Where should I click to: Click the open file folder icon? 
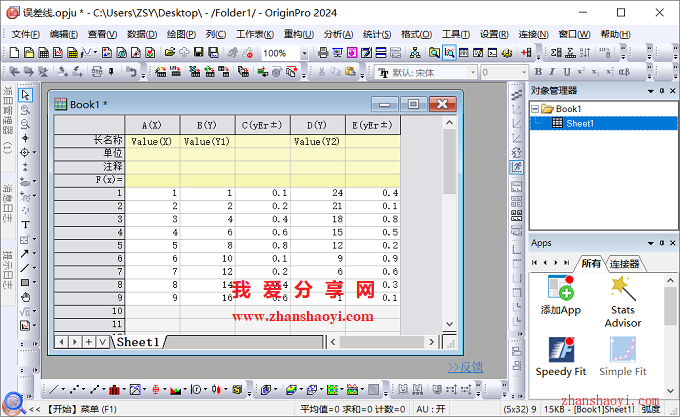point(170,53)
